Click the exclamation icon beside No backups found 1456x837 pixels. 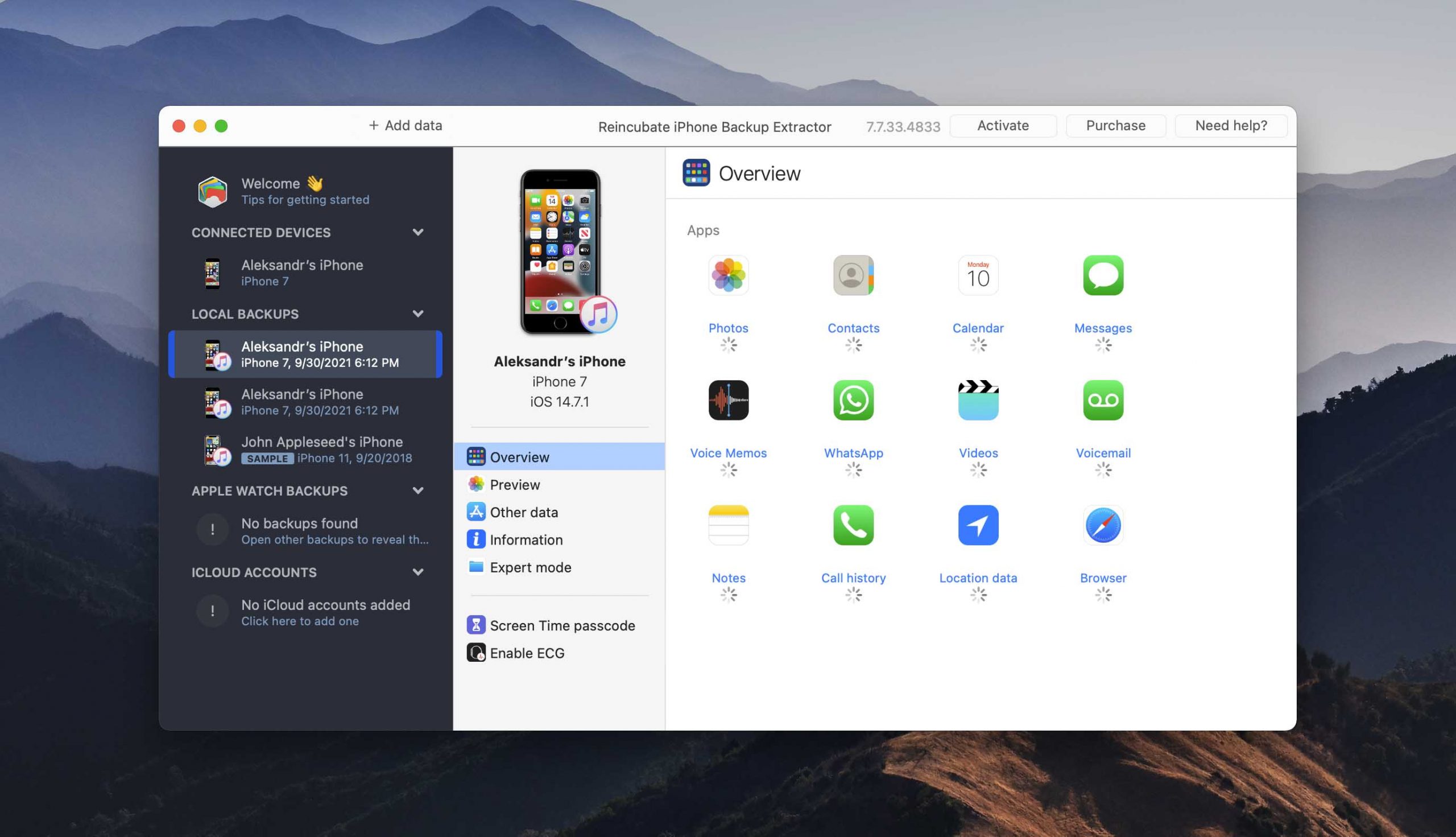tap(212, 529)
